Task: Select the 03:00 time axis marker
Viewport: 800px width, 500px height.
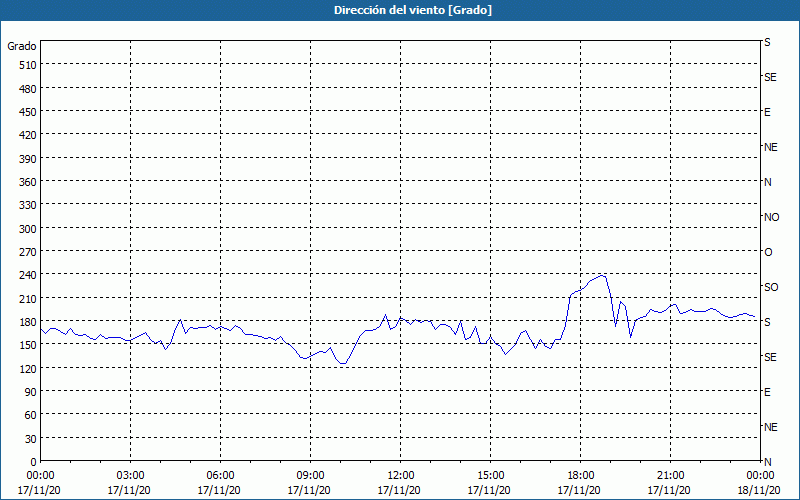Action: tap(131, 475)
